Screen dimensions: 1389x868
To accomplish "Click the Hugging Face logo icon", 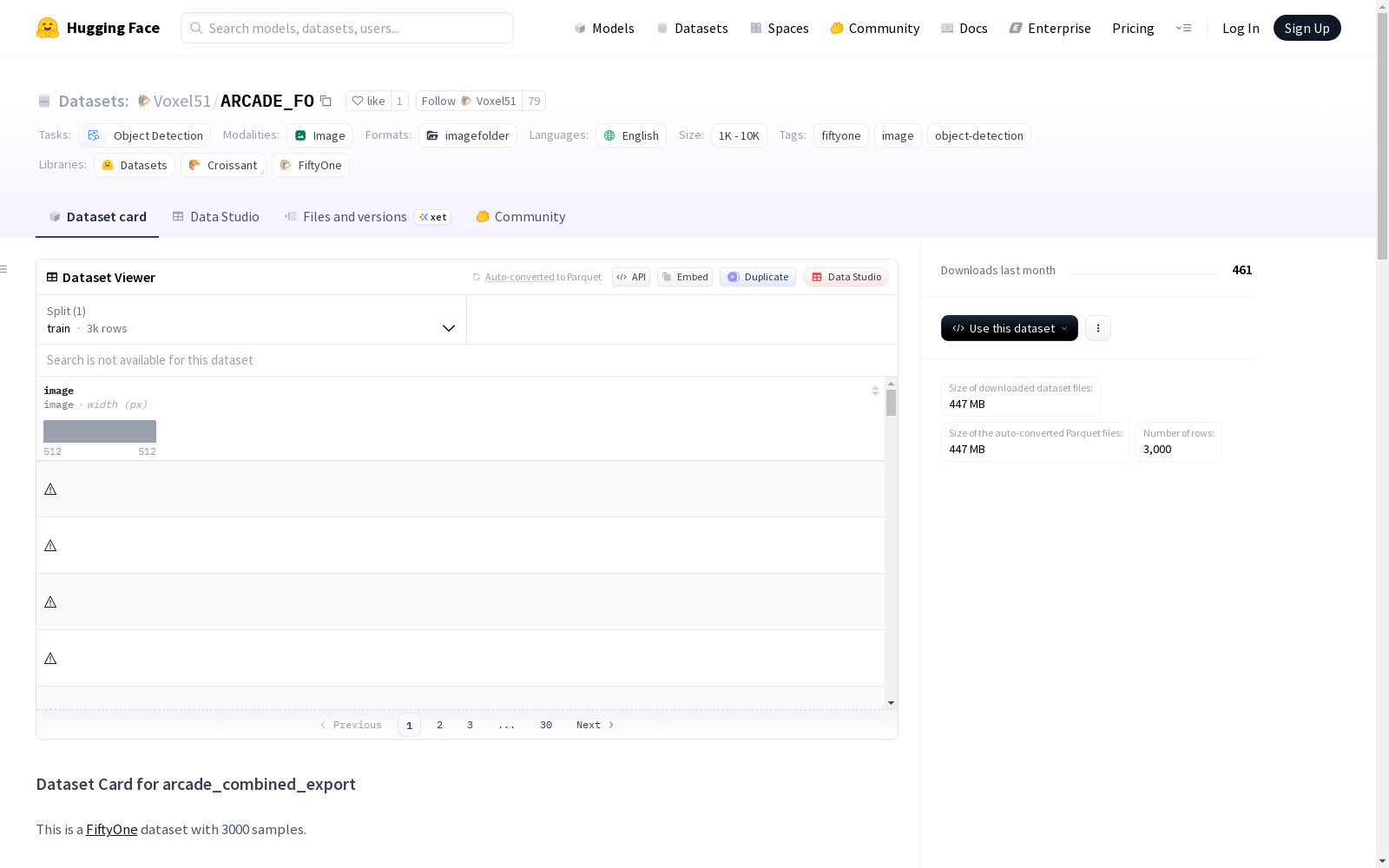I will [x=48, y=28].
